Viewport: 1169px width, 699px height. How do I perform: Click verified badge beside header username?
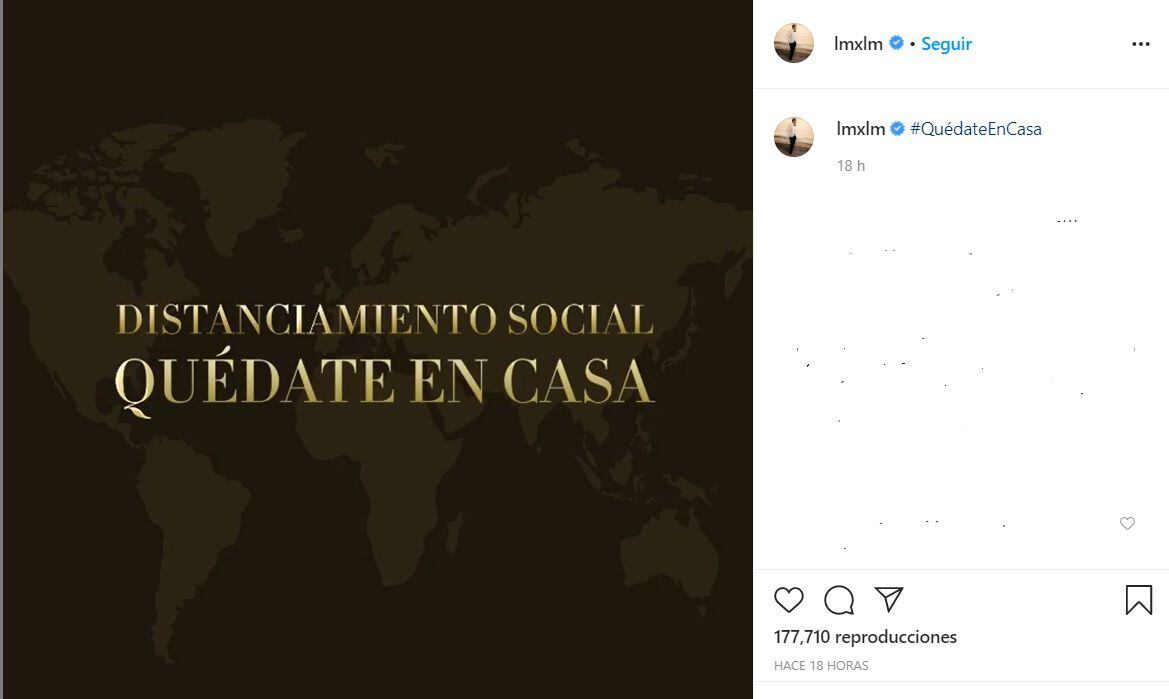coord(897,44)
